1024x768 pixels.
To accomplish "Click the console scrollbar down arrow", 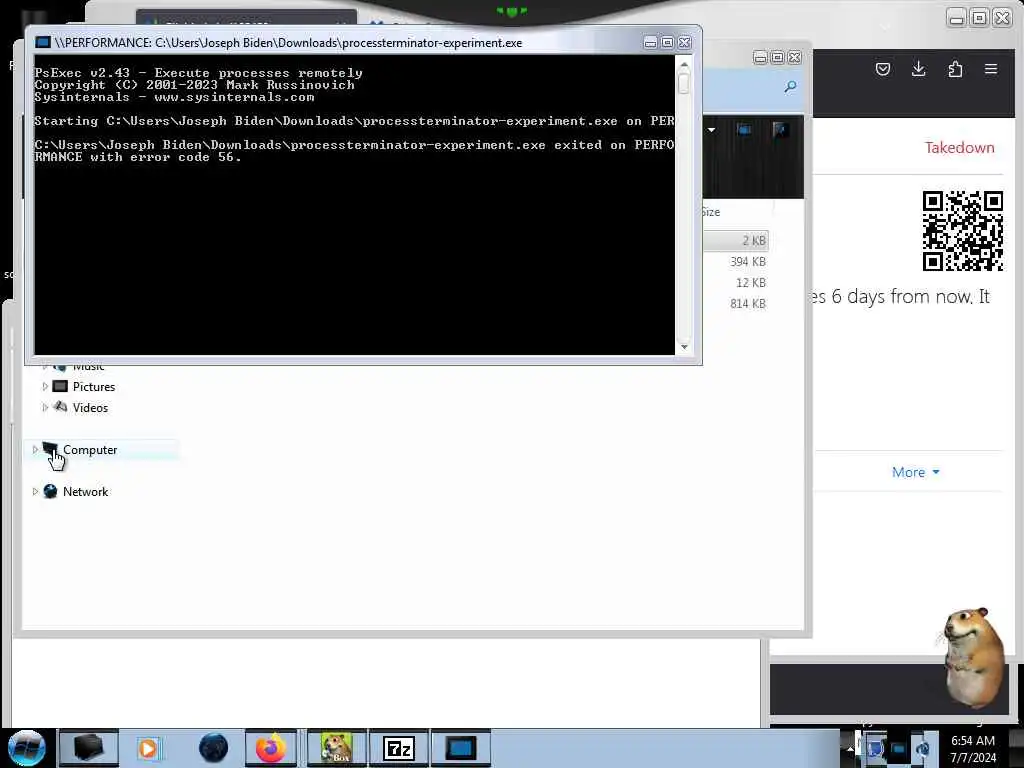I will [x=684, y=347].
